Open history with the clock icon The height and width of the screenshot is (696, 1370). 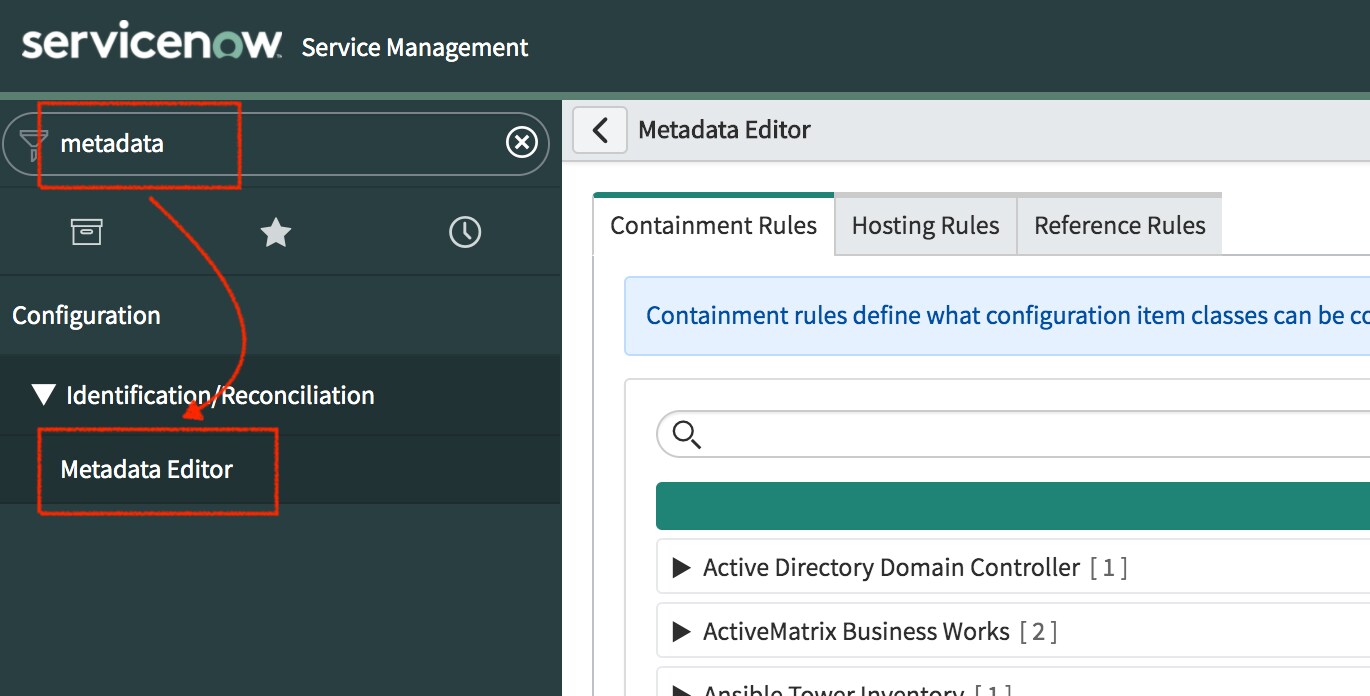point(464,233)
